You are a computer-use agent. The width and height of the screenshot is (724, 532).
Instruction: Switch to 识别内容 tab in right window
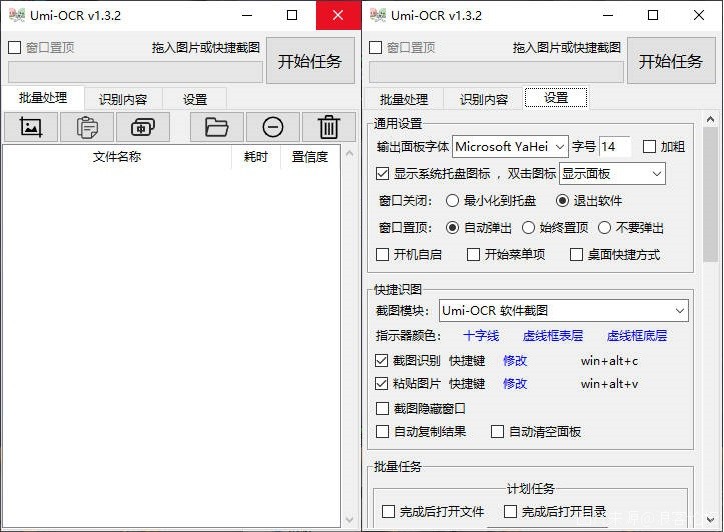[x=484, y=99]
